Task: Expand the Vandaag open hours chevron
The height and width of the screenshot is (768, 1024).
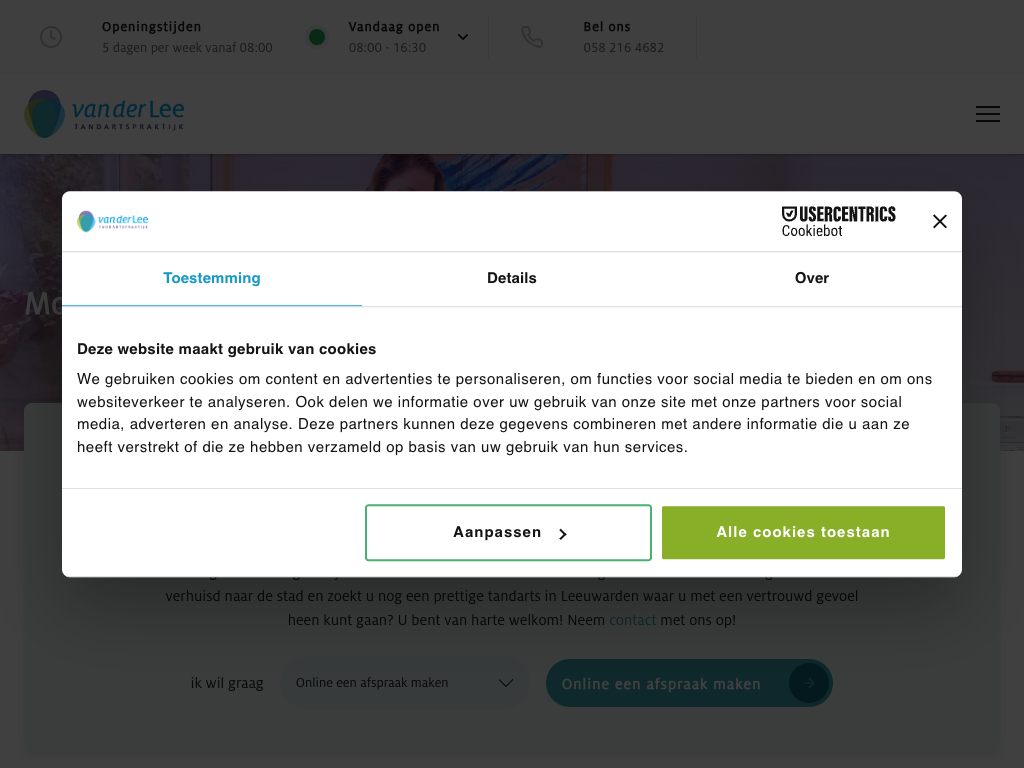Action: pos(463,37)
